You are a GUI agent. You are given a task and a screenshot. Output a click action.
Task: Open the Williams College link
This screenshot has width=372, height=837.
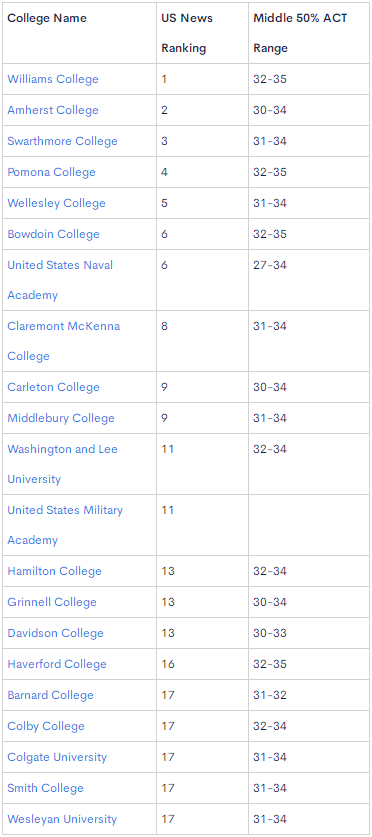(x=53, y=79)
